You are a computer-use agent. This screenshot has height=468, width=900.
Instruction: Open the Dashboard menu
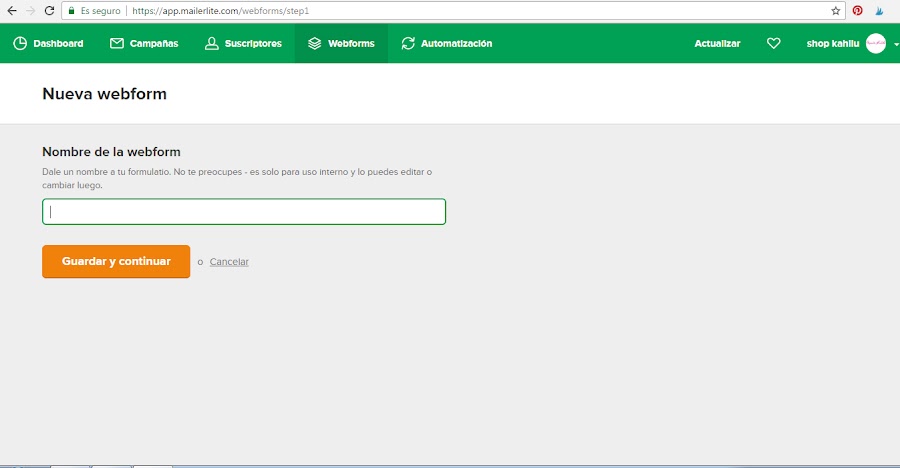[x=48, y=44]
